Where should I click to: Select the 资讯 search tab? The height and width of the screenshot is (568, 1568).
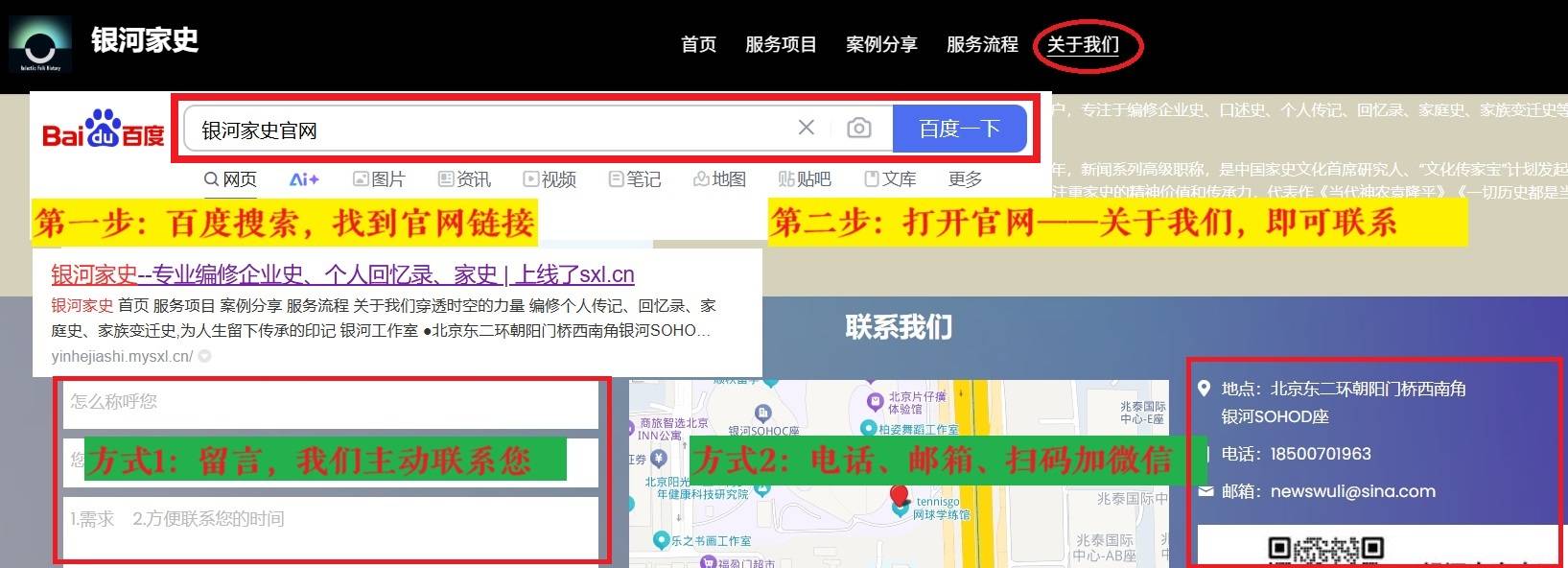point(464,179)
